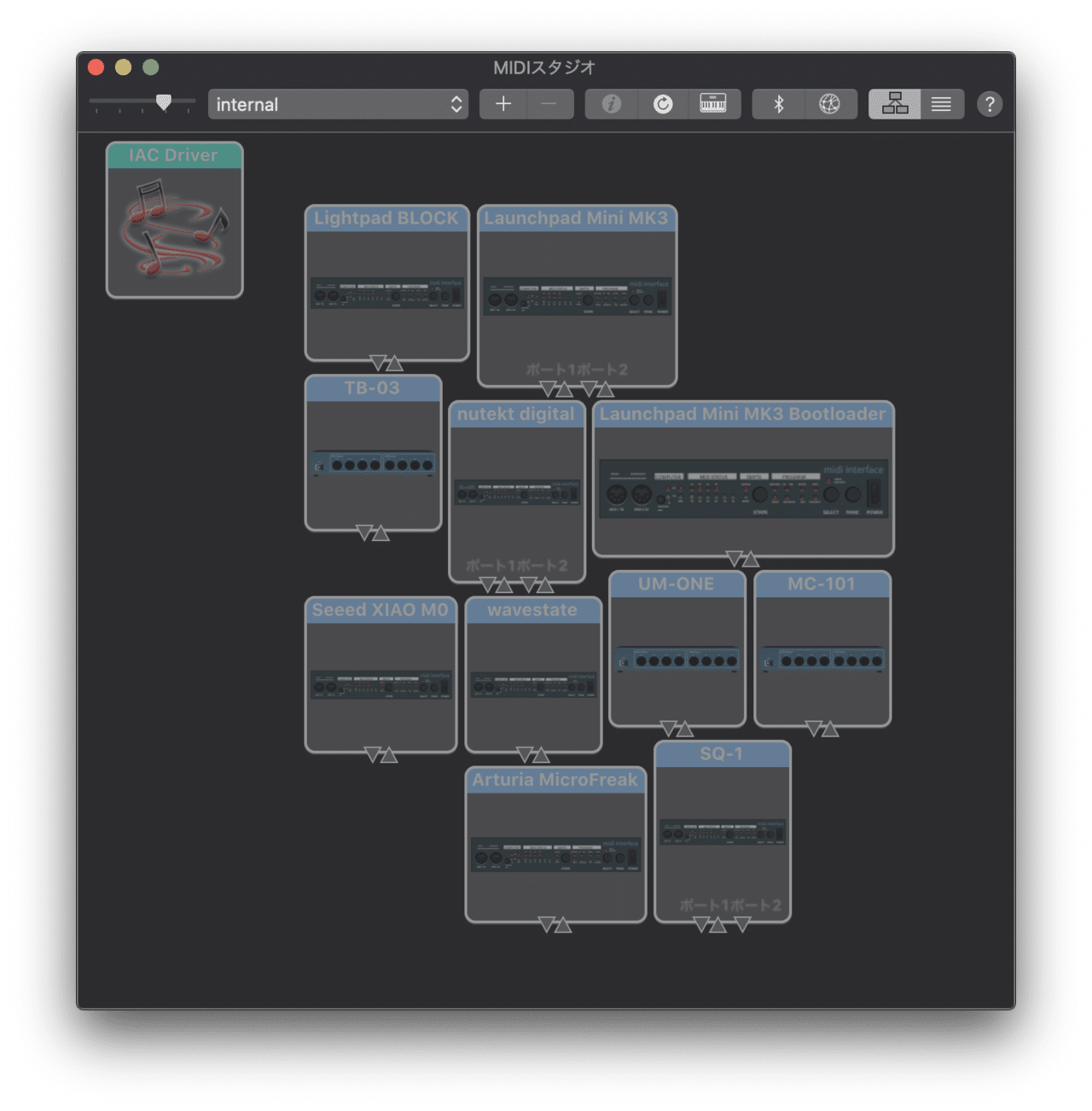The height and width of the screenshot is (1111, 1092).
Task: Select the TB-03 device
Action: point(374,452)
